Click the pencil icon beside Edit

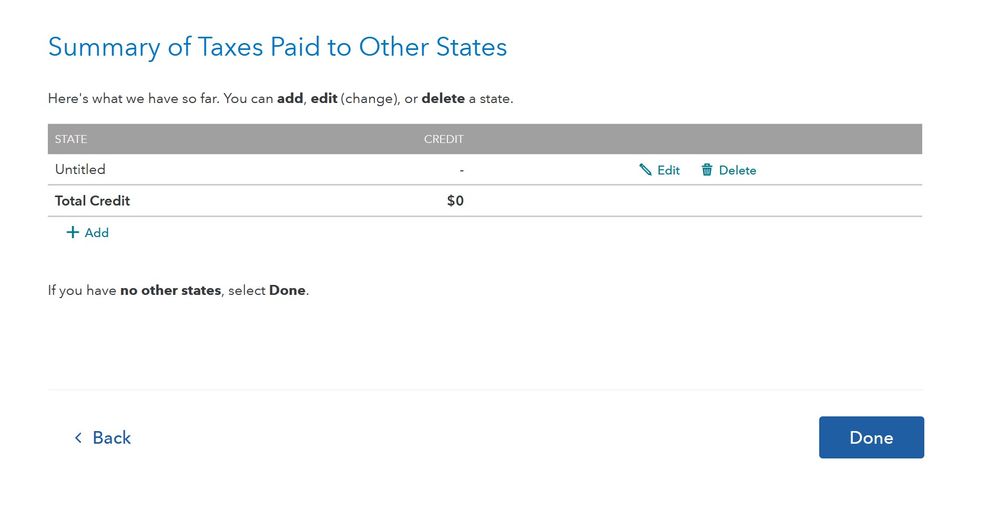click(645, 170)
